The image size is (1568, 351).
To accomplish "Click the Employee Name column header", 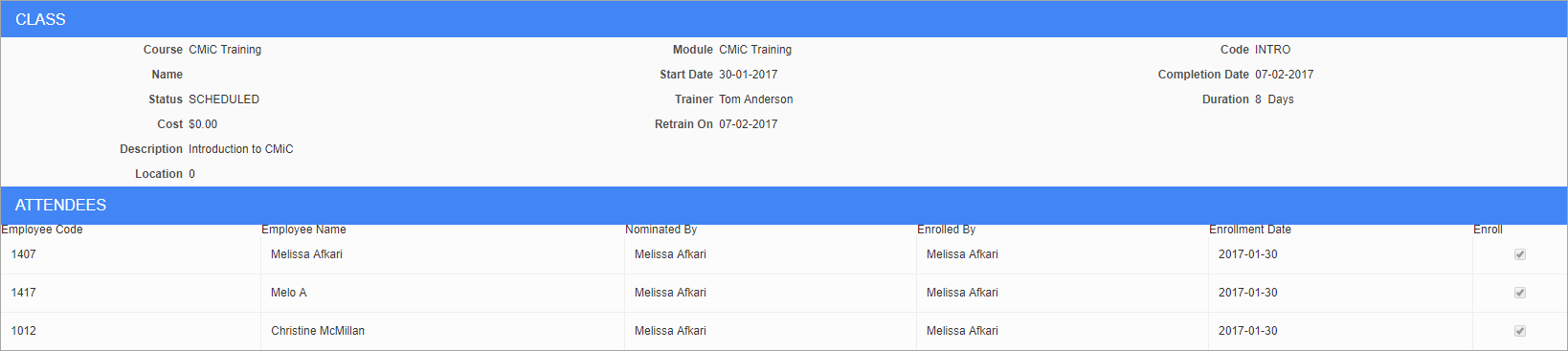I will 303,230.
